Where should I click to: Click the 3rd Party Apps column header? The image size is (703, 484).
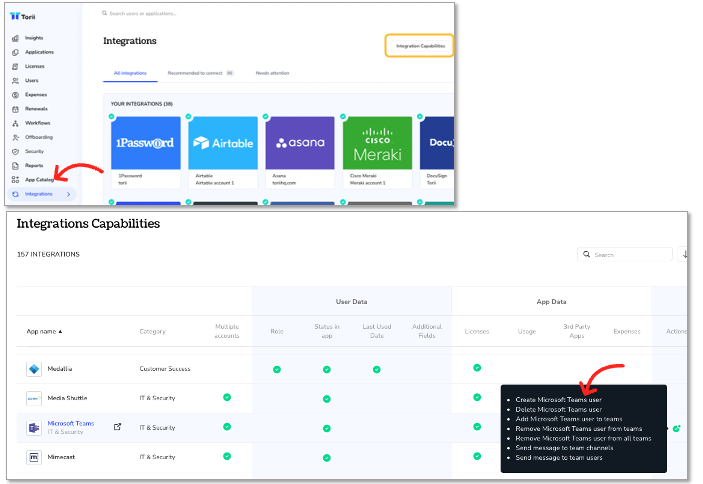(577, 331)
